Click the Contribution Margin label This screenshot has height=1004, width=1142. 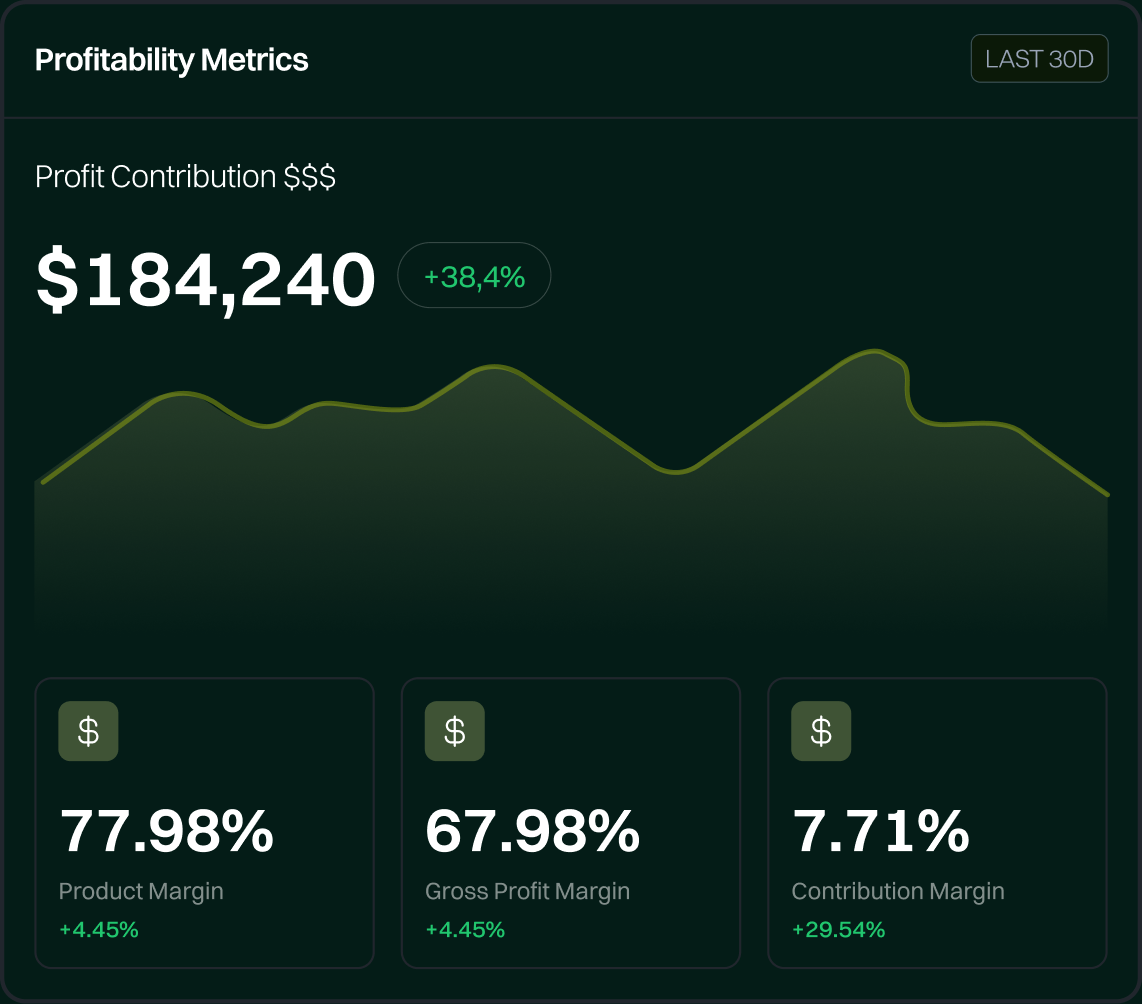point(898,891)
